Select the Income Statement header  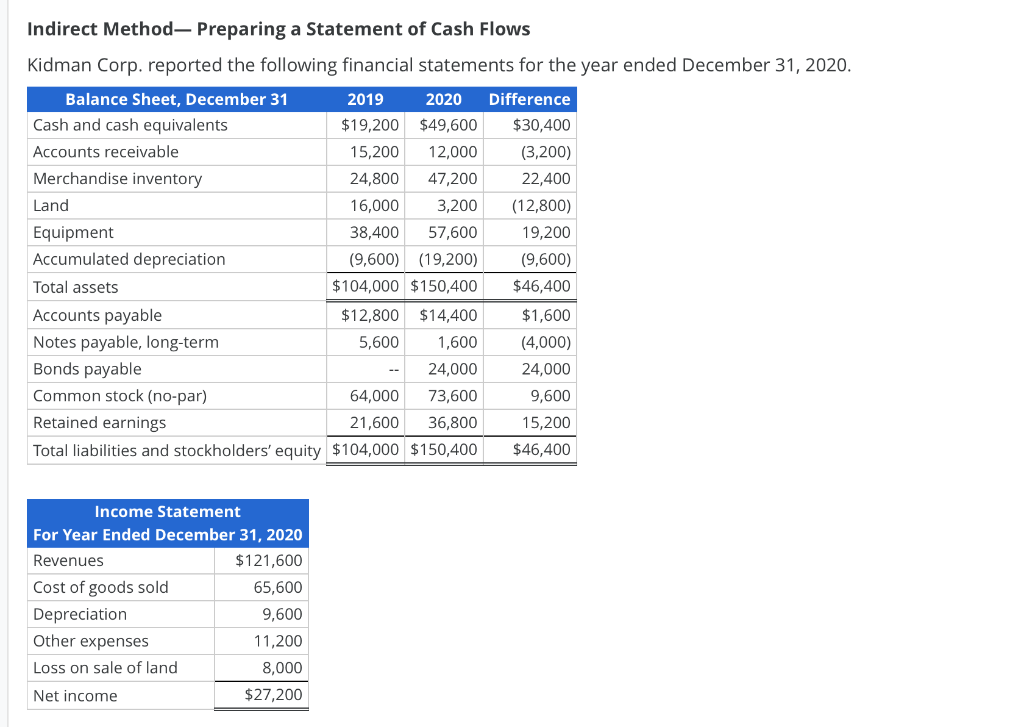pos(167,511)
